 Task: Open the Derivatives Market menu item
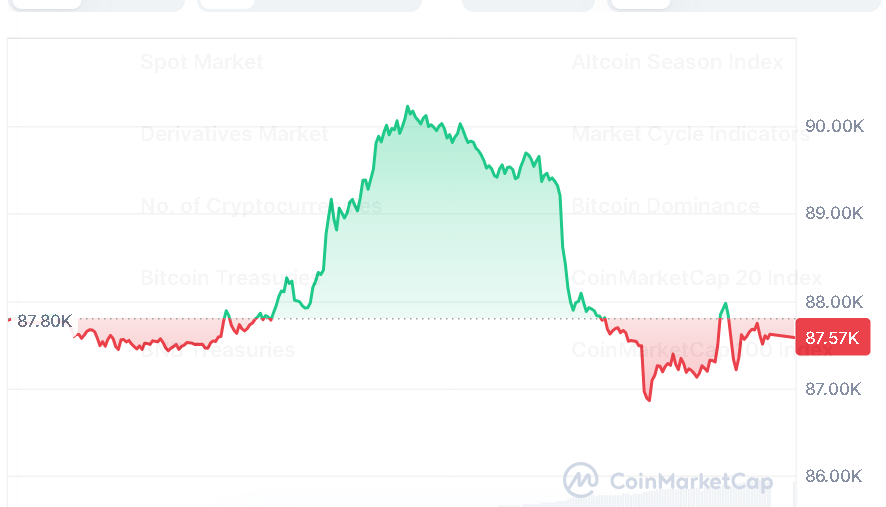click(x=234, y=134)
